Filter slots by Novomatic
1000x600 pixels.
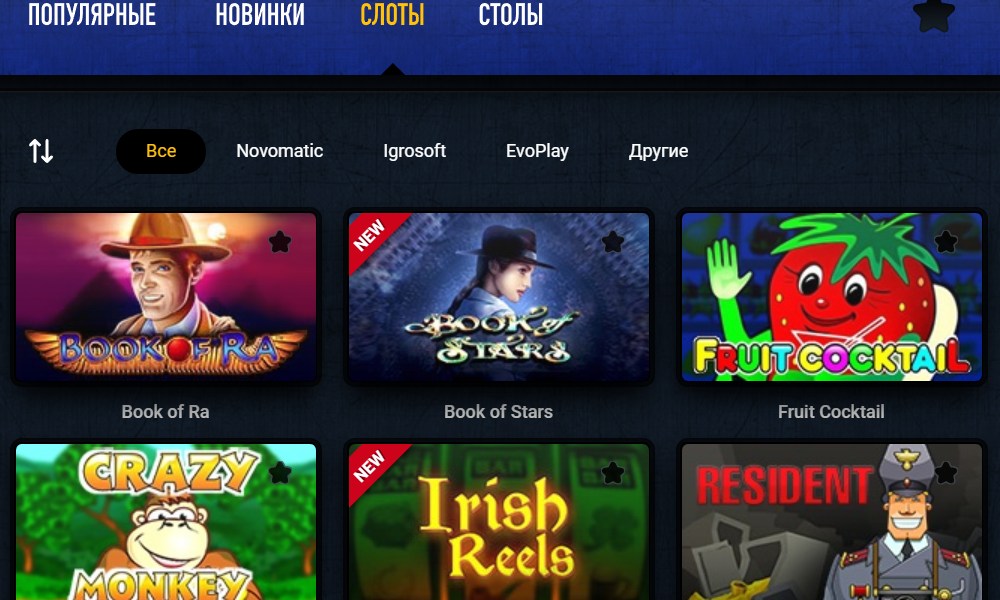[x=279, y=151]
